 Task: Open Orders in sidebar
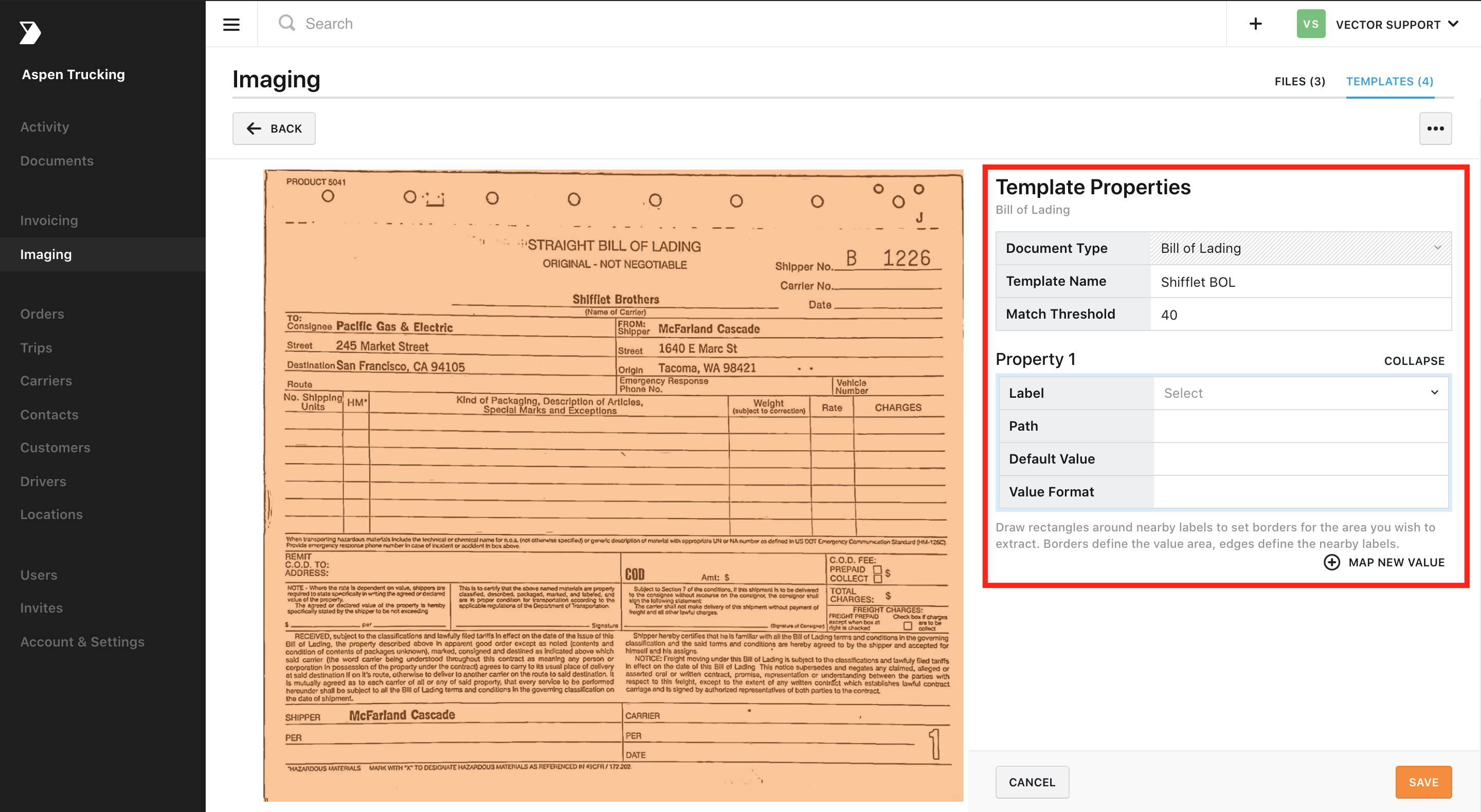[x=42, y=315]
